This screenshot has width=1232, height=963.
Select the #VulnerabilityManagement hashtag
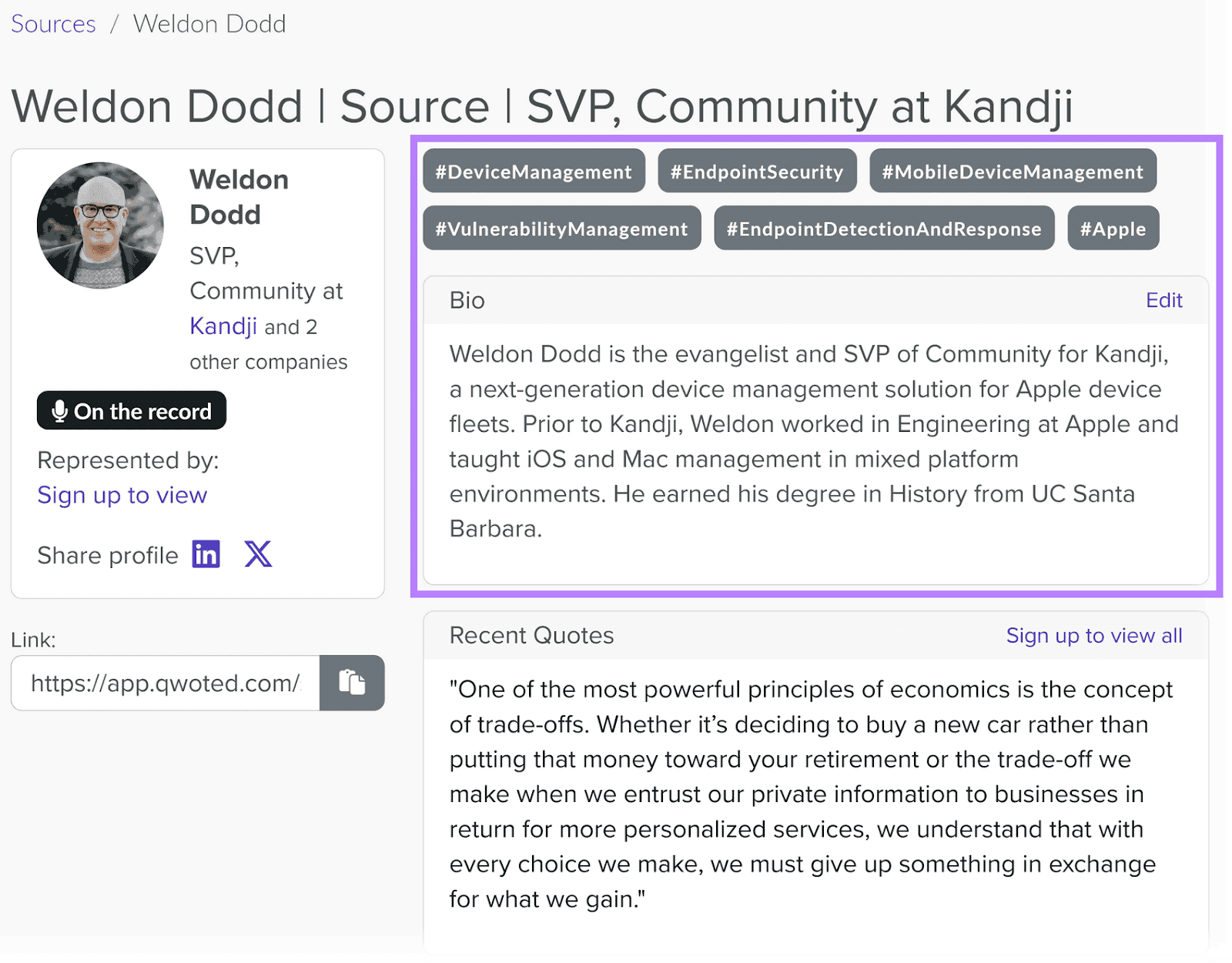coord(561,228)
